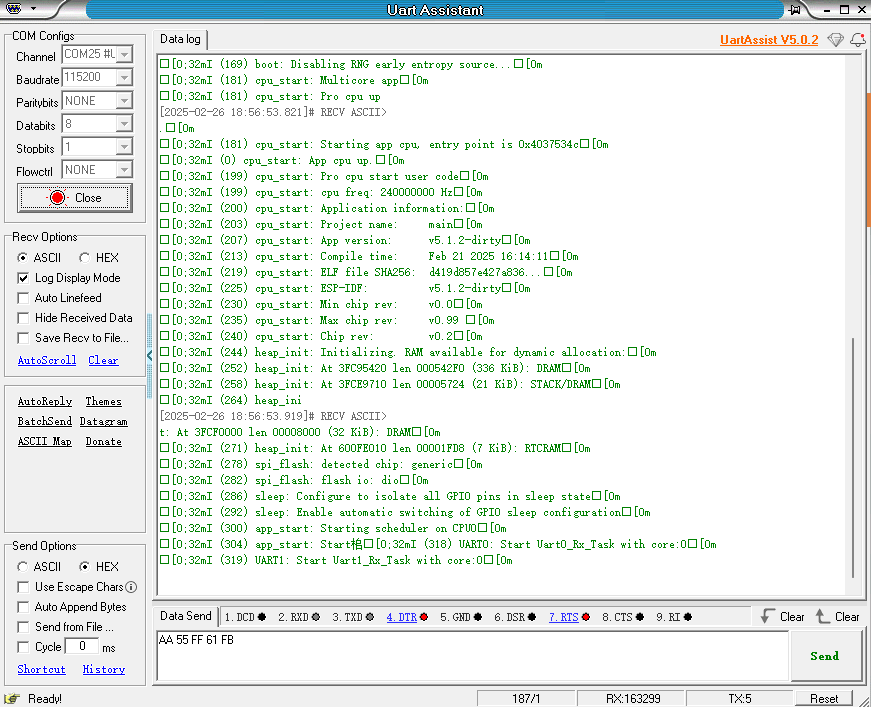Open the AutoReply link

tap(45, 402)
